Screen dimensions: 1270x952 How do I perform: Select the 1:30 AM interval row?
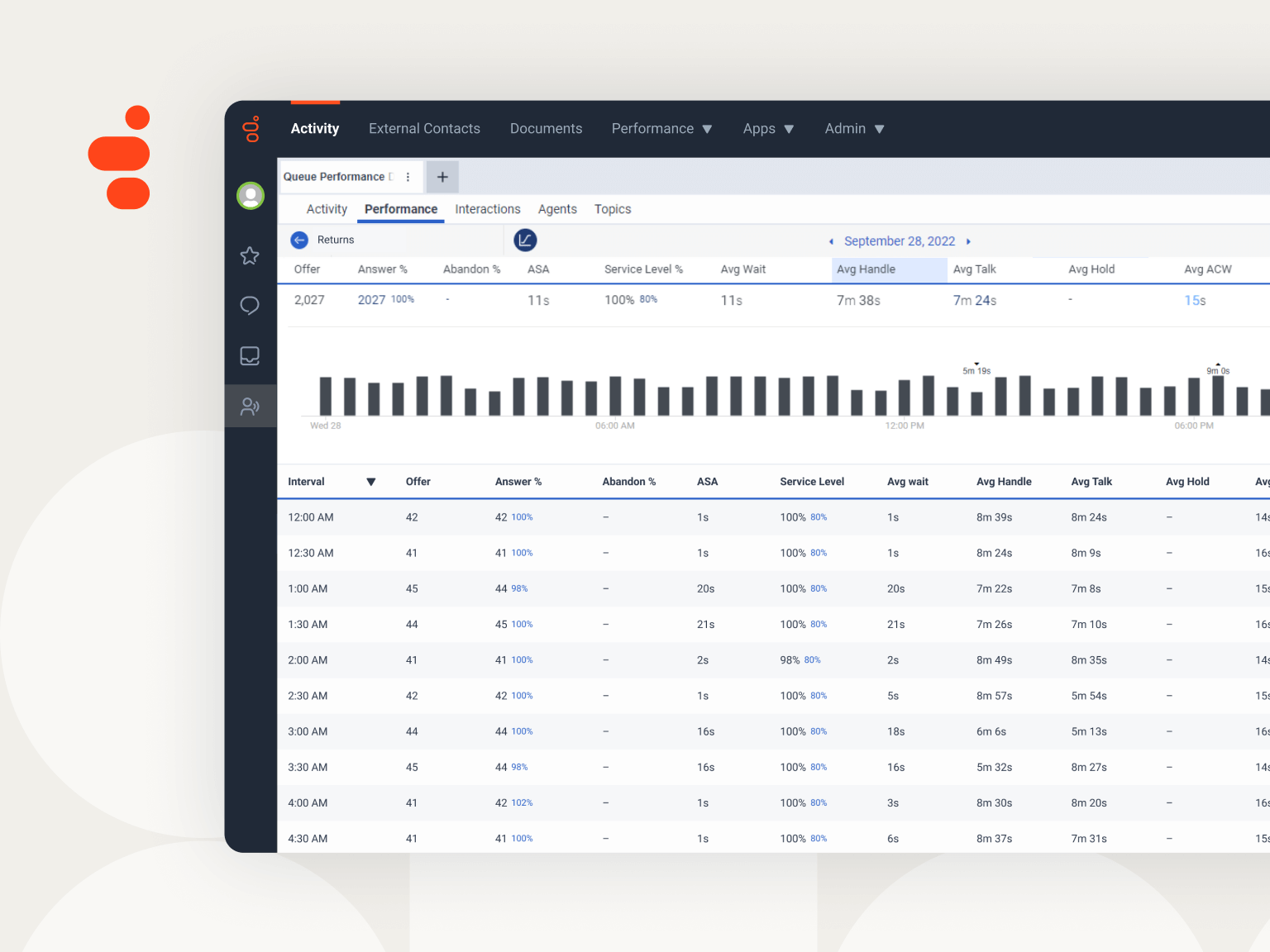pyautogui.click(x=773, y=624)
